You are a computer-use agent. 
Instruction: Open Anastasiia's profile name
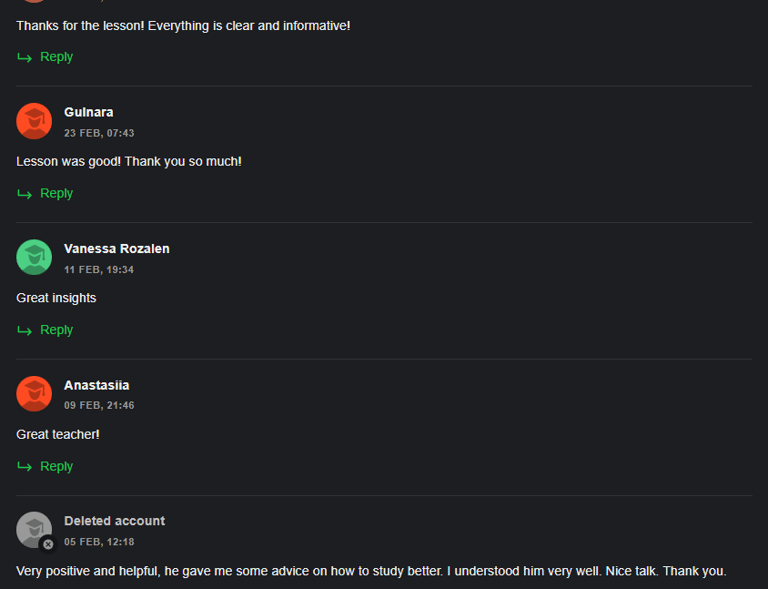coord(96,385)
